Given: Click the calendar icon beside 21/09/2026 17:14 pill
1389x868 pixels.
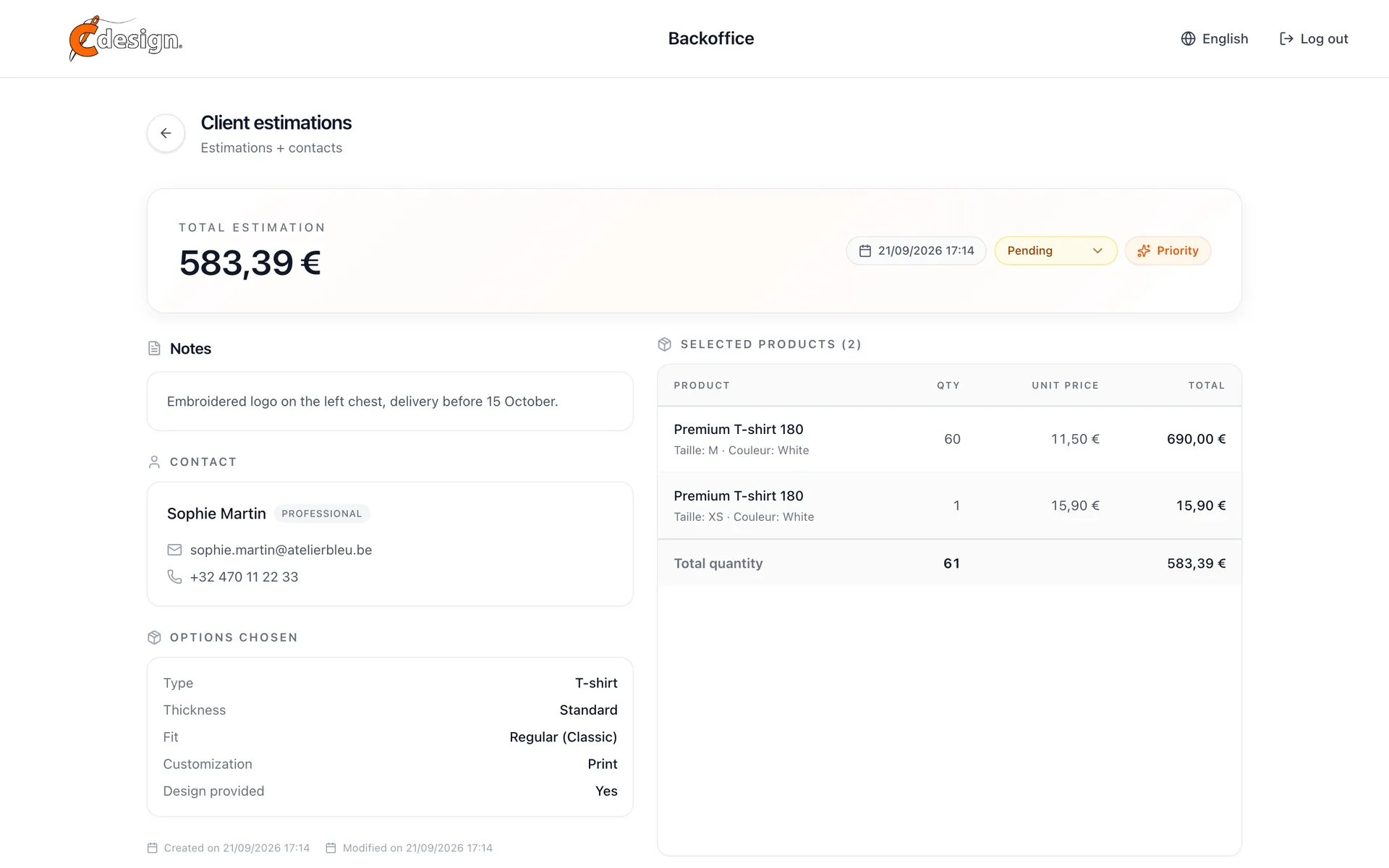Looking at the screenshot, I should [865, 251].
